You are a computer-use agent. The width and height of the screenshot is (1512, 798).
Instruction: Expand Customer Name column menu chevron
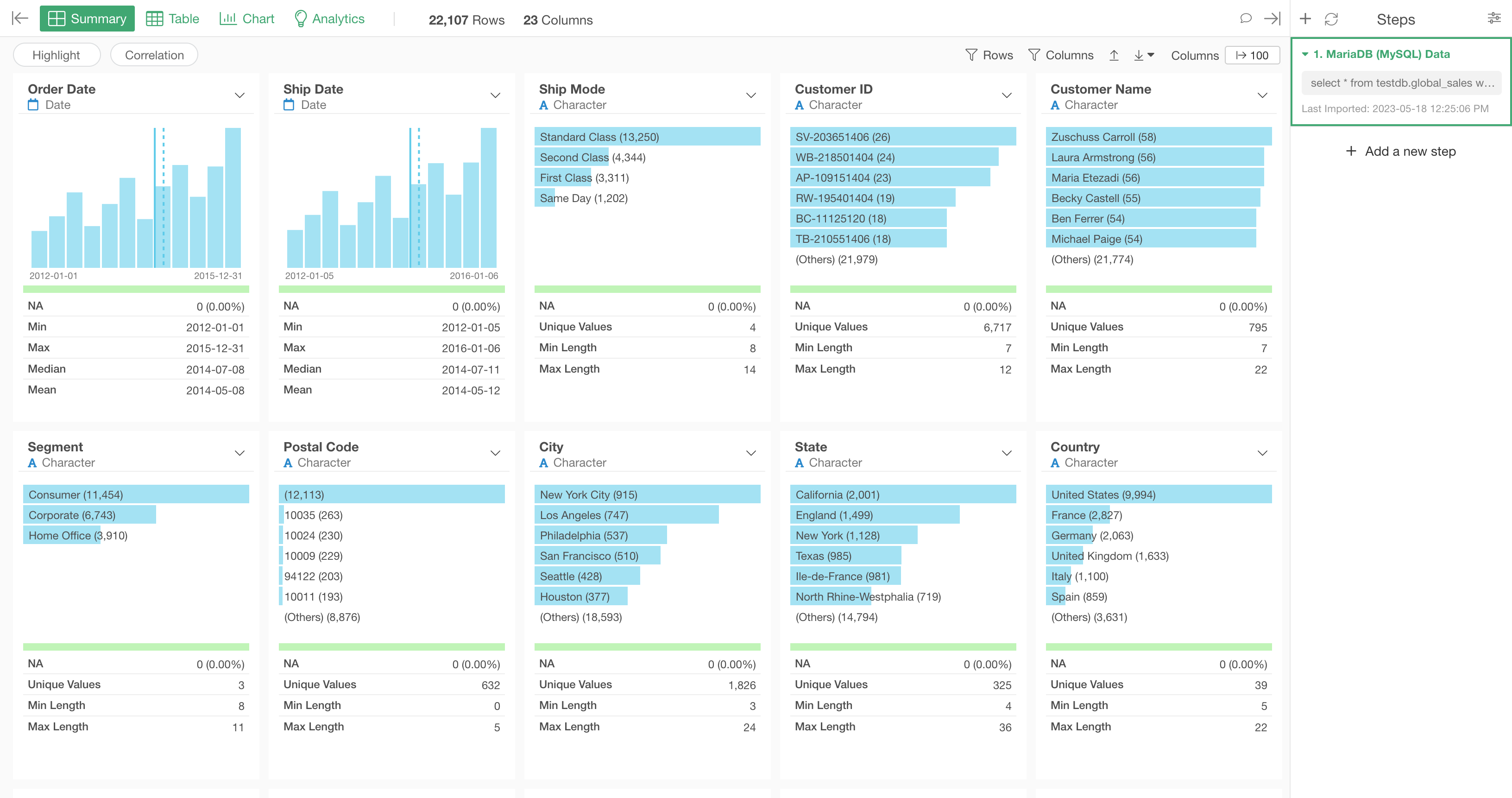point(1262,95)
